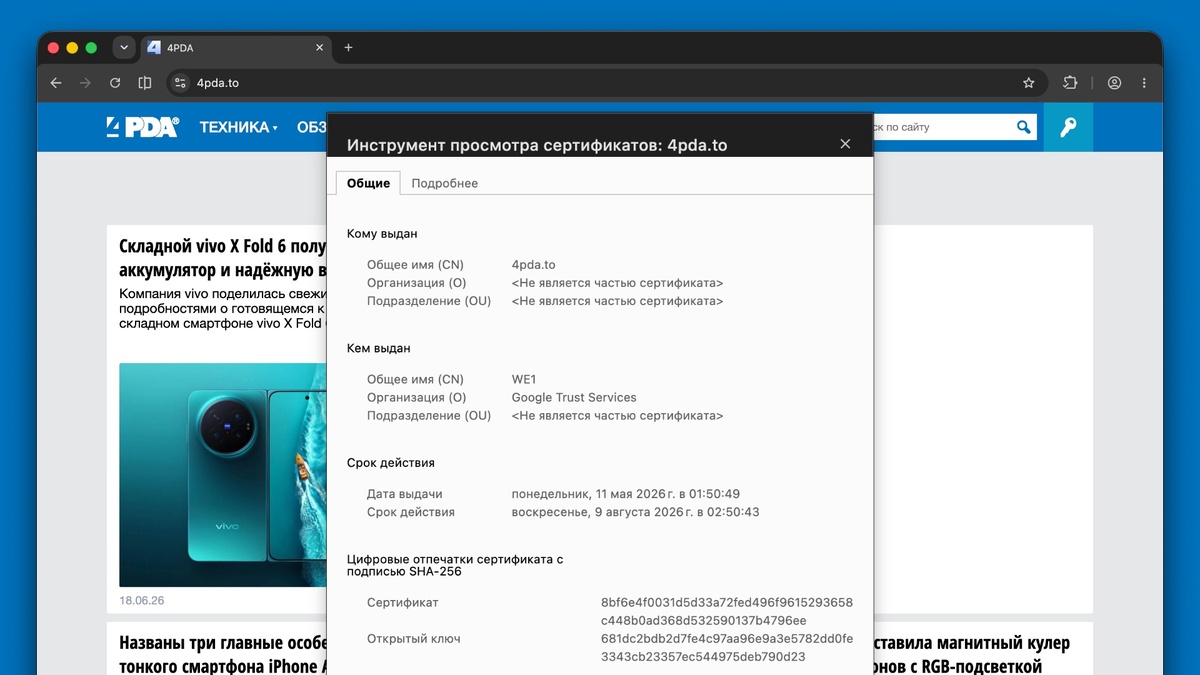1200x675 pixels.
Task: Open the side panel icon in toolbar
Action: (145, 83)
